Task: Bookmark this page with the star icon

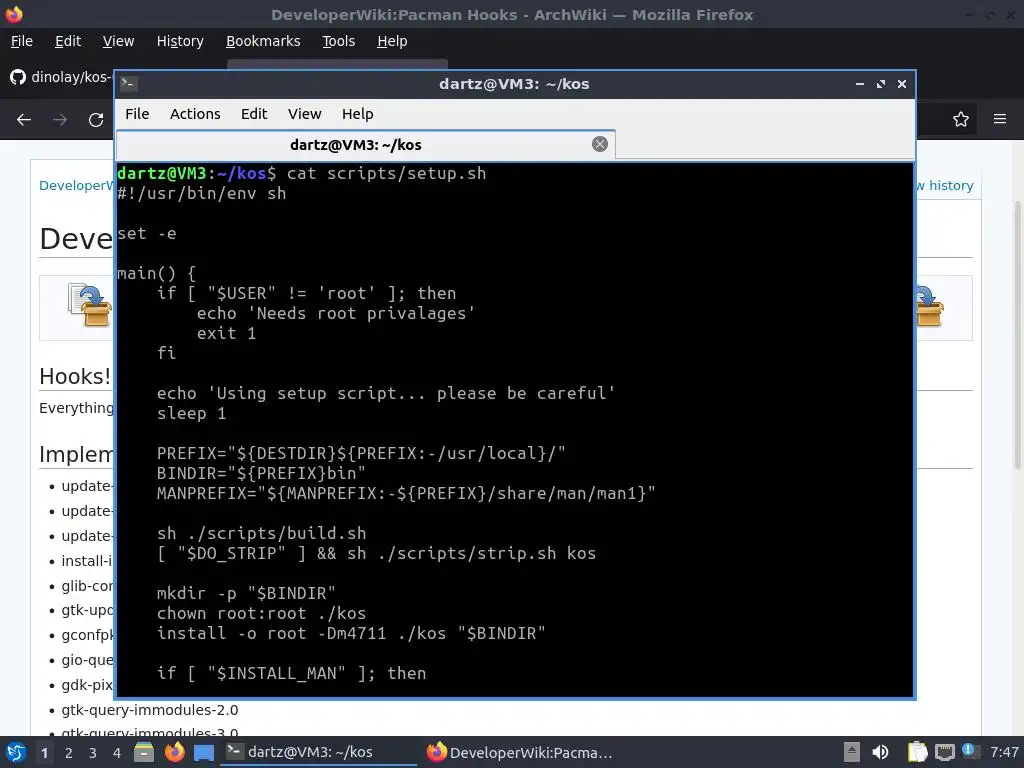Action: pos(961,120)
